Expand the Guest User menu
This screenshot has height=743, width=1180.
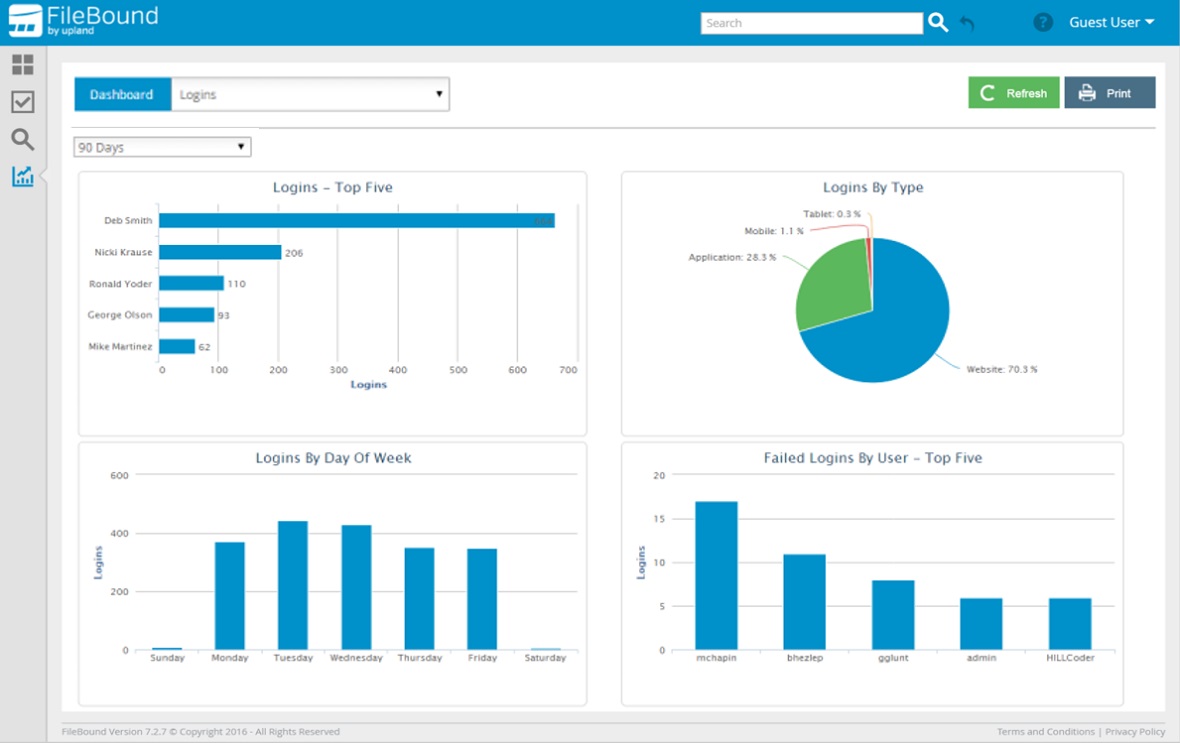pyautogui.click(x=1111, y=22)
